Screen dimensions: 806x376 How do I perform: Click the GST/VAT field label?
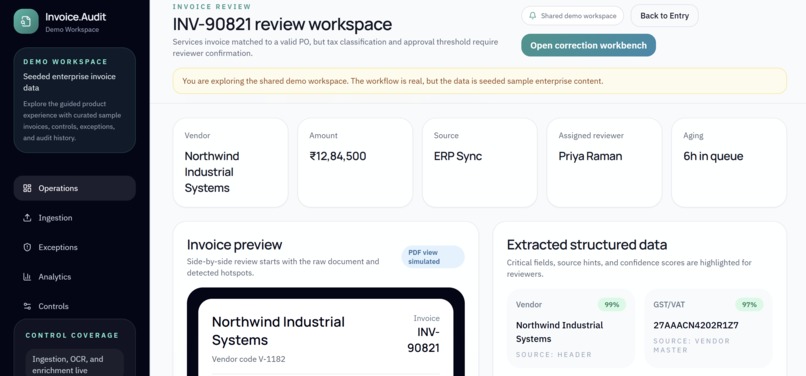(669, 305)
